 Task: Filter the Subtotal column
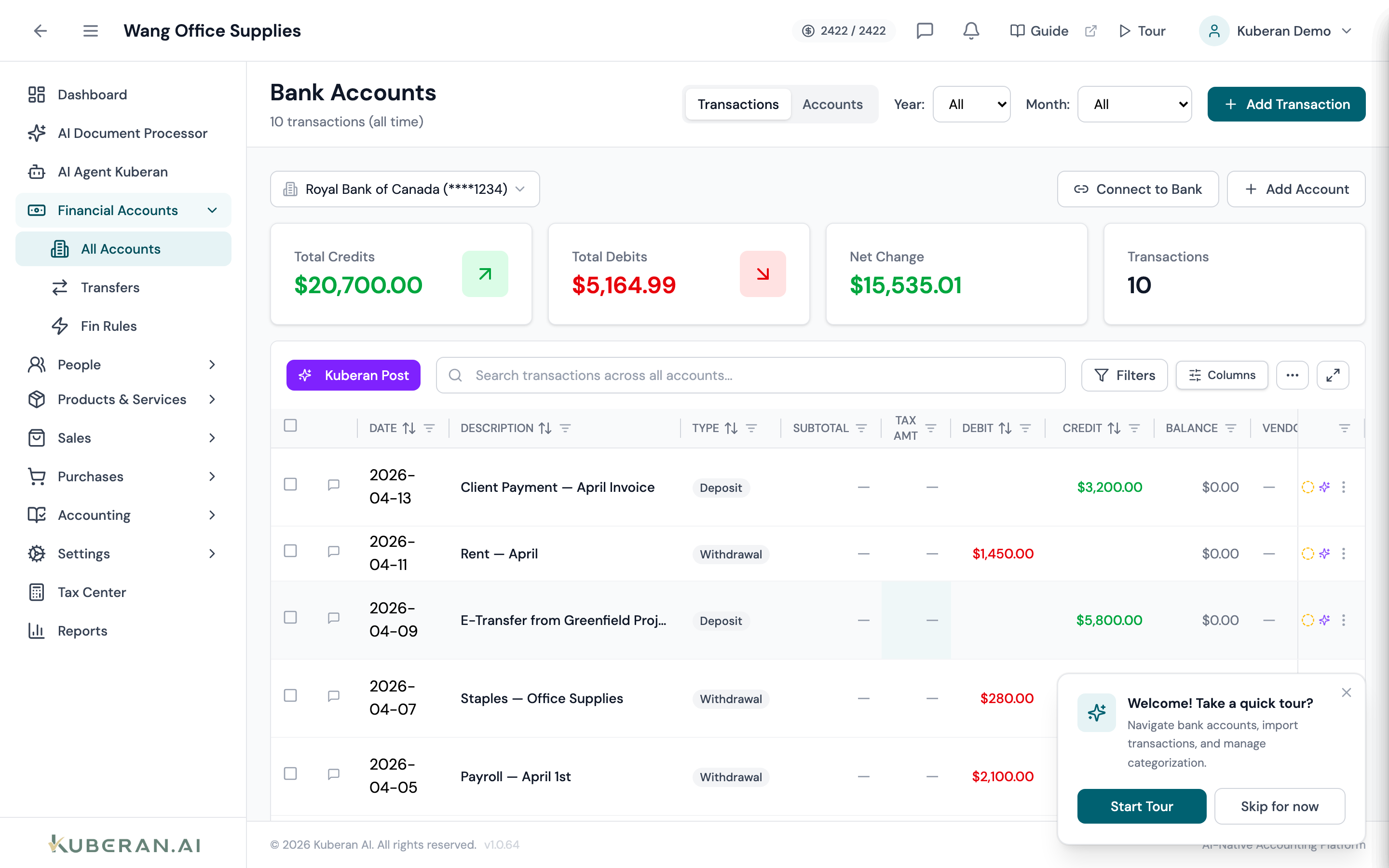pyautogui.click(x=861, y=428)
